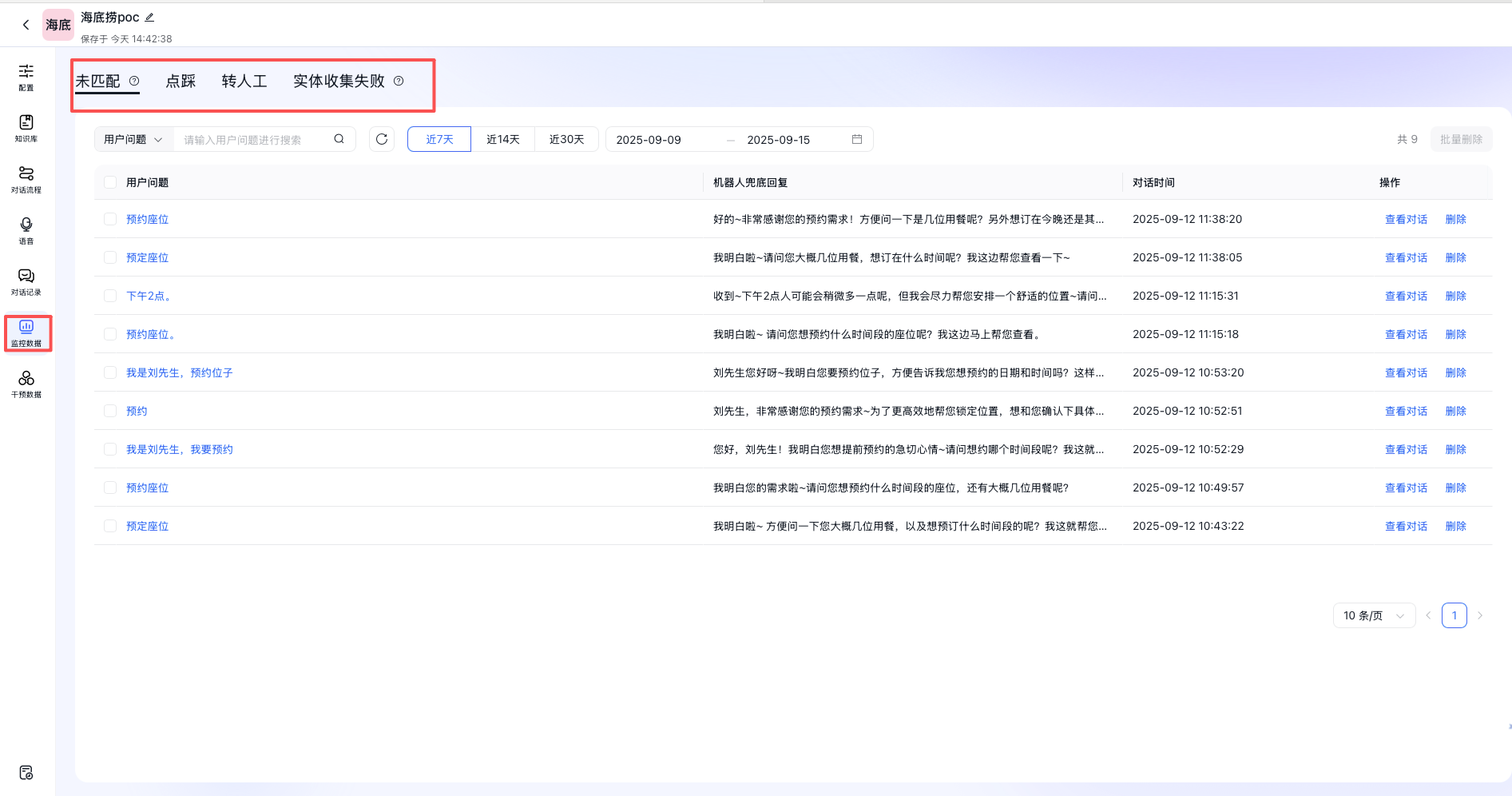
Task: Open the 配置 panel in the sidebar
Action: [26, 78]
